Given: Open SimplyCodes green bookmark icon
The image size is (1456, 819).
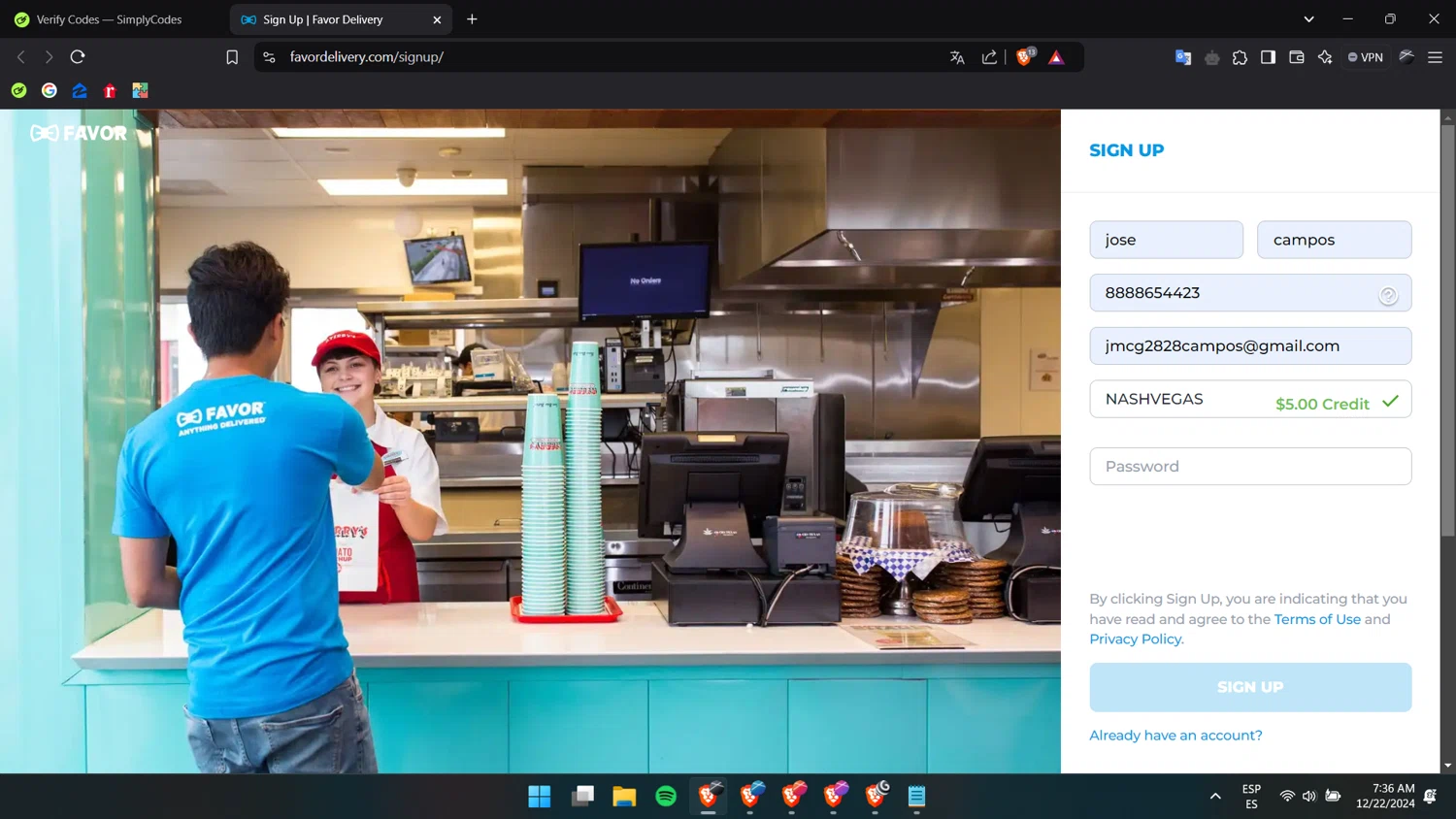Looking at the screenshot, I should [x=18, y=90].
